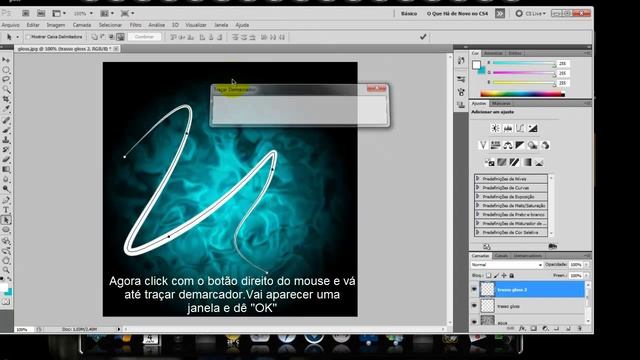Image resolution: width=640 pixels, height=360 pixels.
Task: Switch to the Máscaras tab
Action: click(x=501, y=104)
